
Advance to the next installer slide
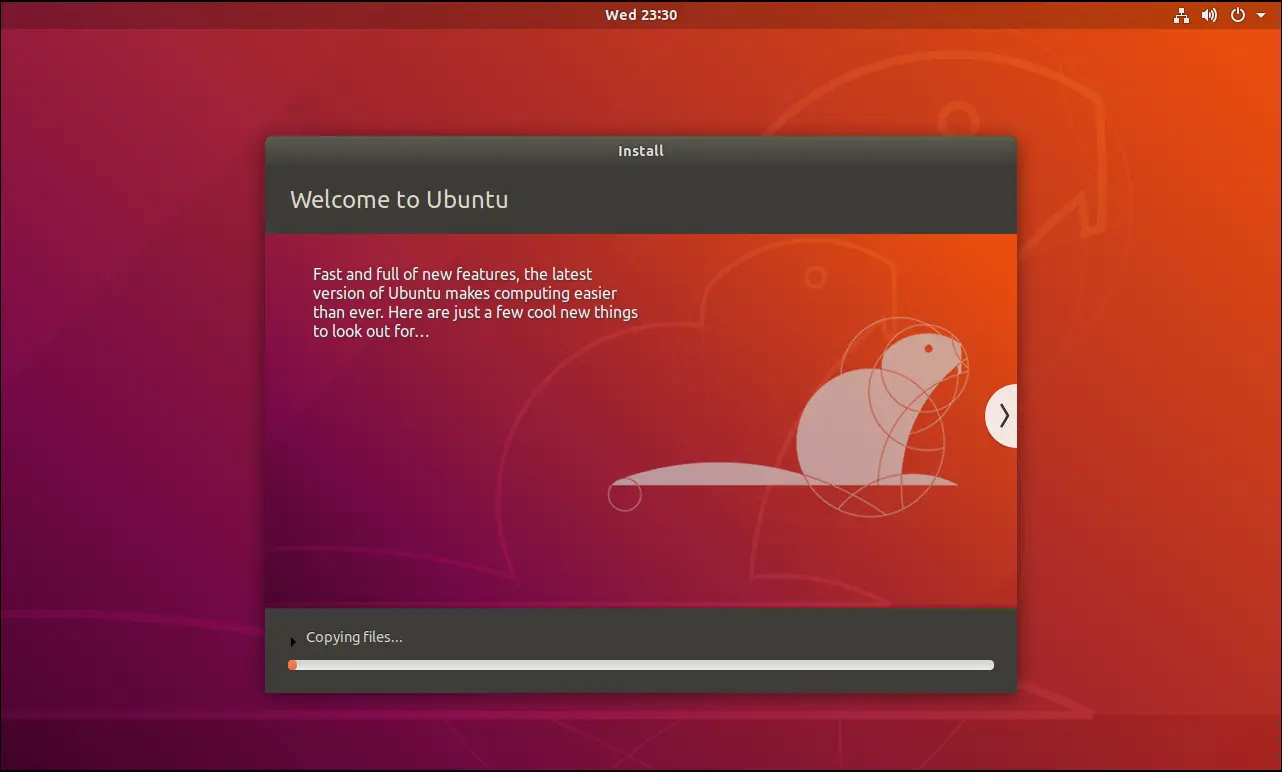click(x=1003, y=415)
